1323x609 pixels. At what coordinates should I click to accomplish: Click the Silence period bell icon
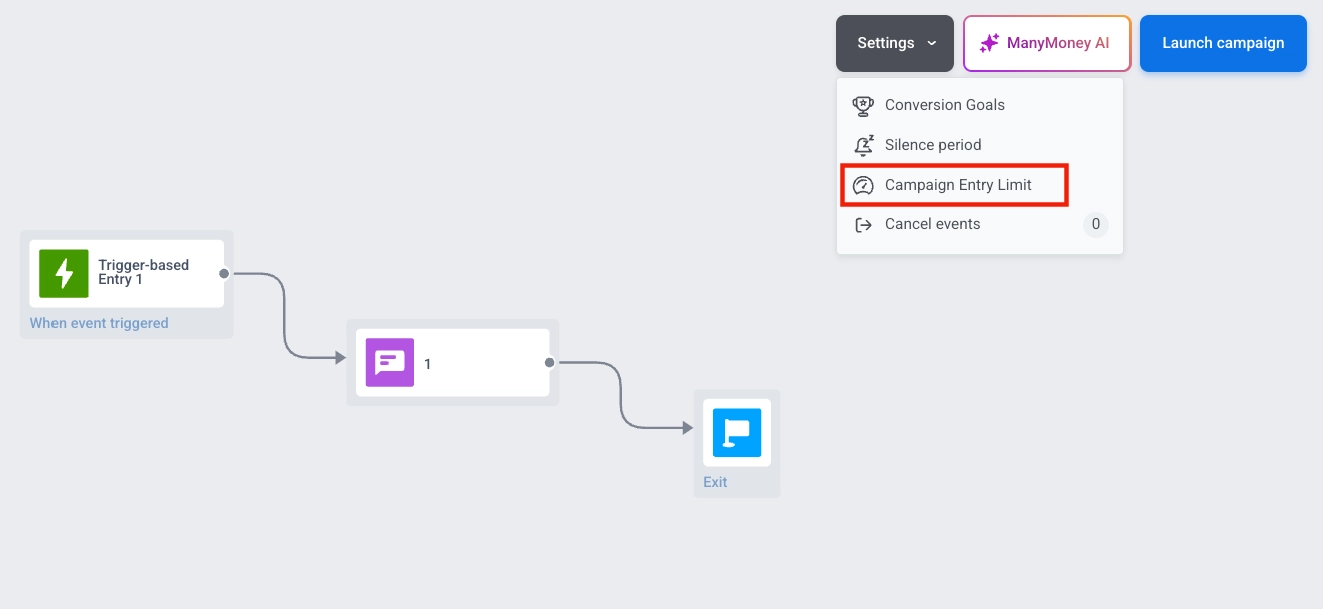pos(863,145)
